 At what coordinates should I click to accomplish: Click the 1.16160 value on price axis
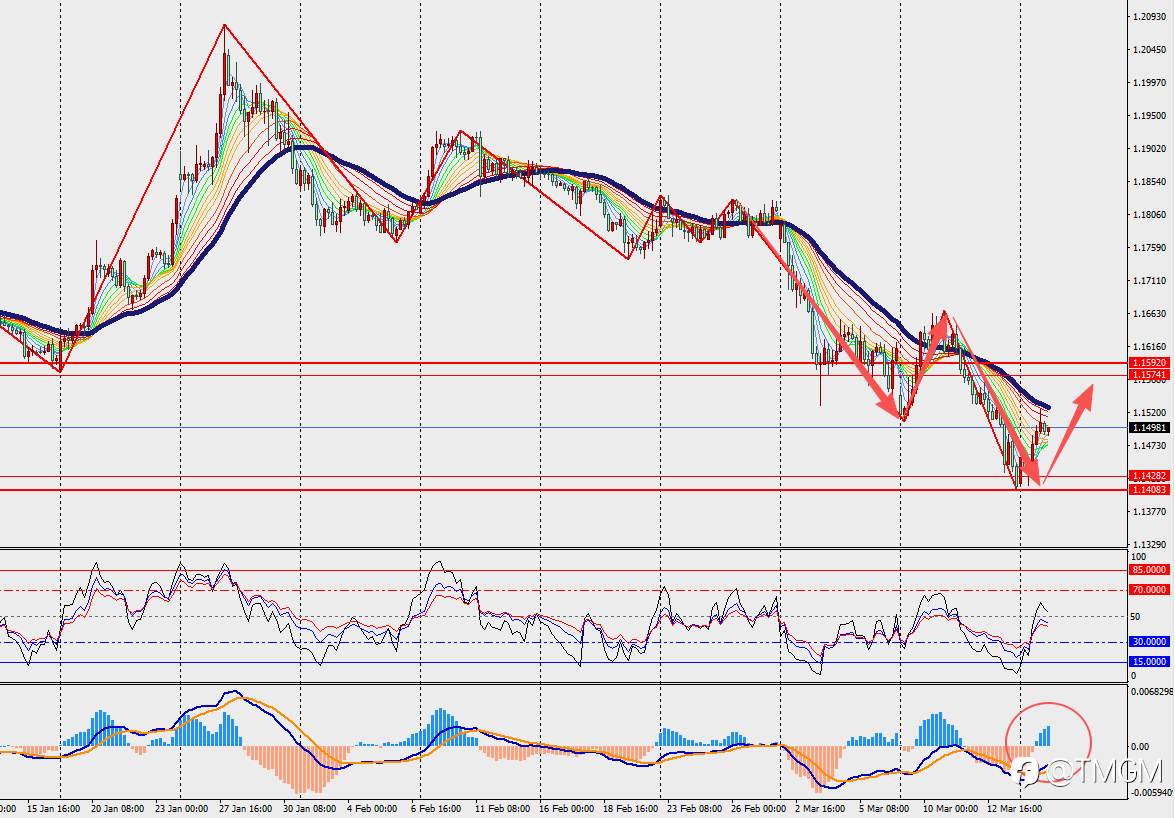click(x=1150, y=347)
